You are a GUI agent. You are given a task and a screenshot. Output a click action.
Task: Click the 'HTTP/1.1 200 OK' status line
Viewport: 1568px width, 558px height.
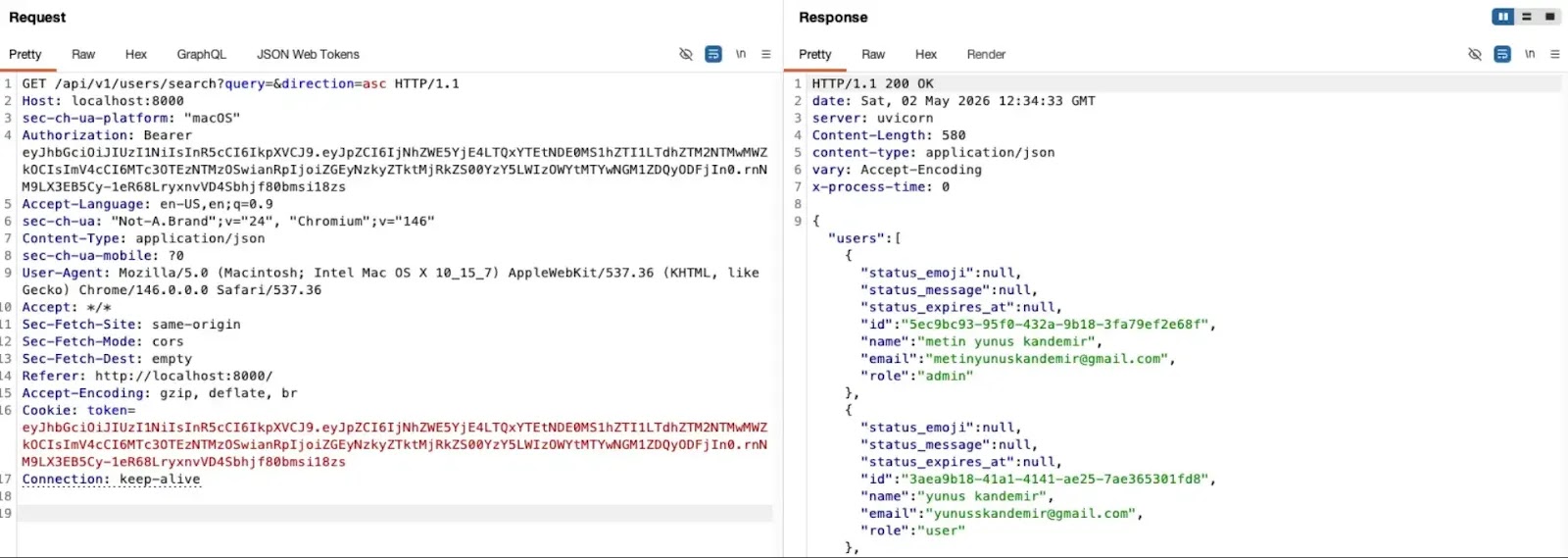pos(872,83)
